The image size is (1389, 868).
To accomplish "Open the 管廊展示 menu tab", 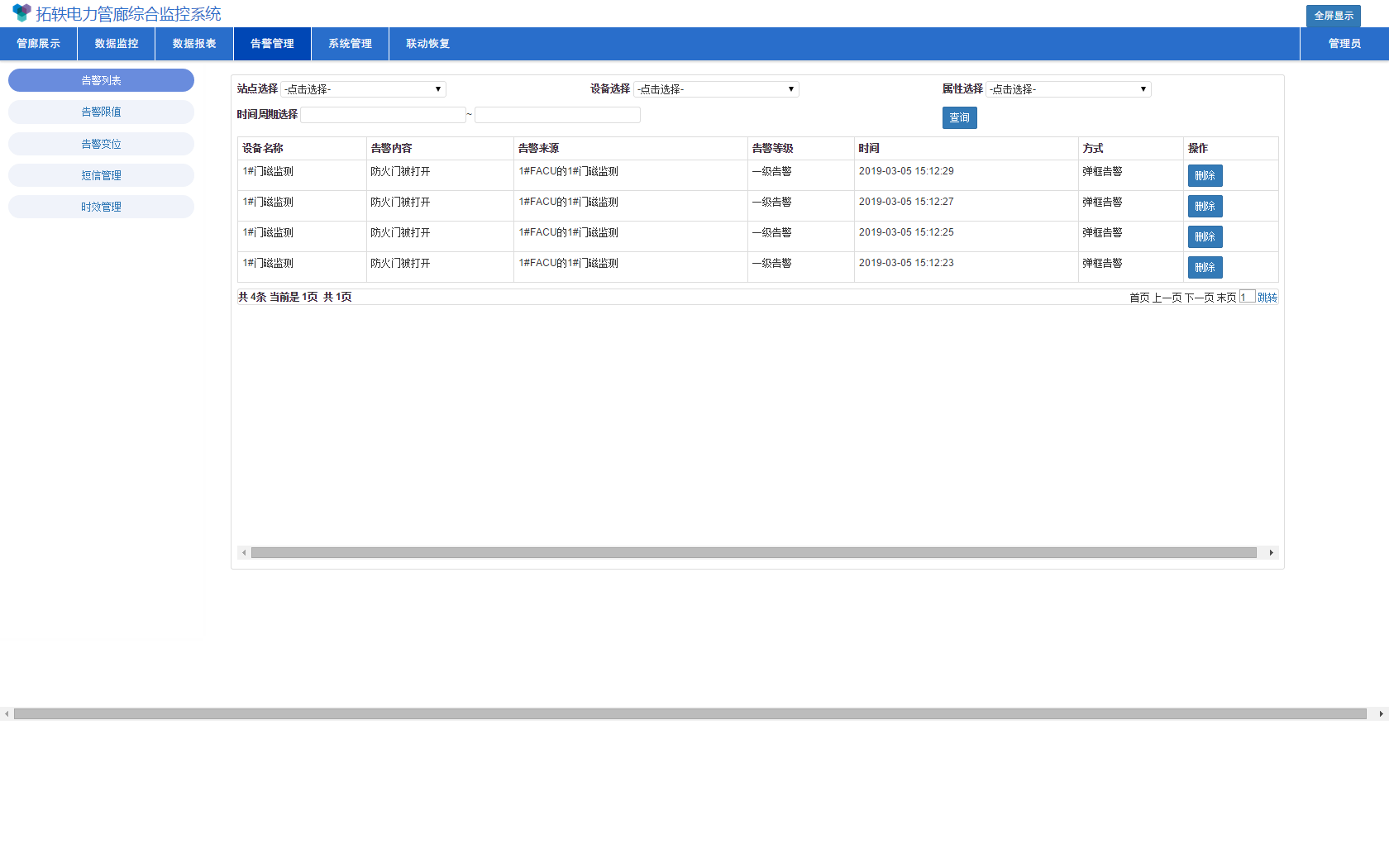I will click(39, 44).
